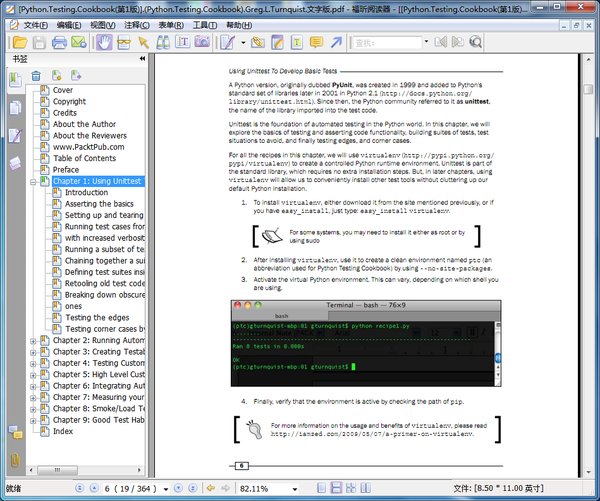Open the 注释(C) menu
The width and height of the screenshot is (600, 501).
(x=137, y=25)
